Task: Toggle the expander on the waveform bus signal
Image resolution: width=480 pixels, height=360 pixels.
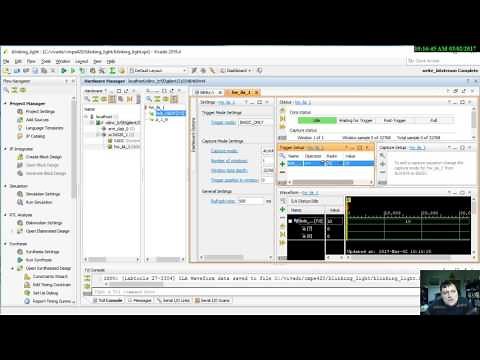Action: click(290, 221)
